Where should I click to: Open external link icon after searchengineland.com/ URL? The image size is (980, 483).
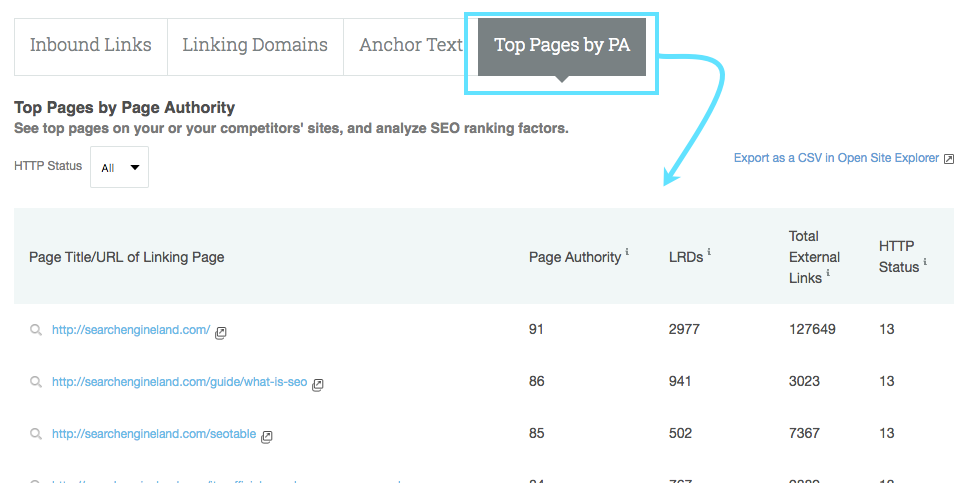(221, 332)
